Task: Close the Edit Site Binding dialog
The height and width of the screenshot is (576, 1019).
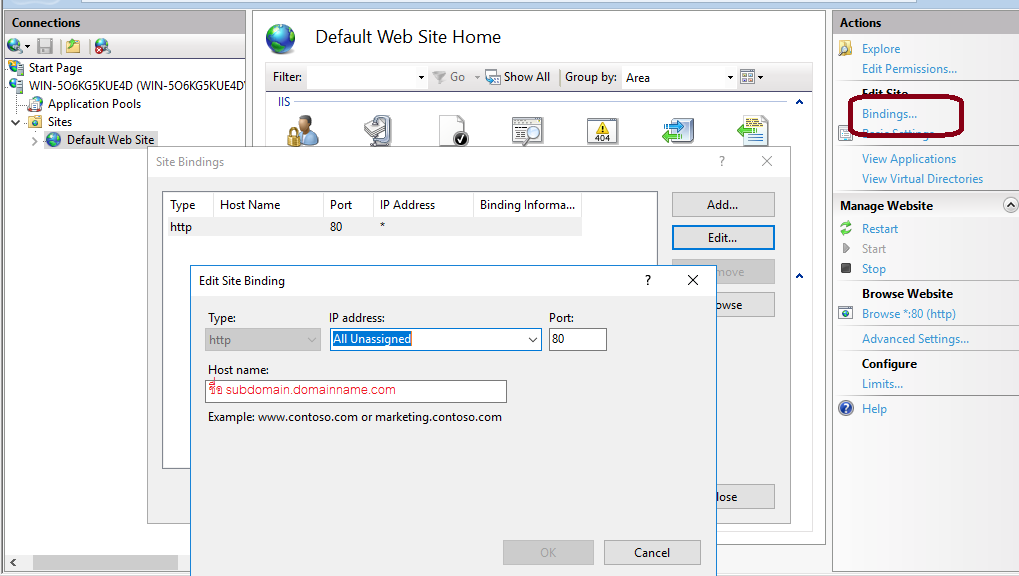Action: point(693,280)
